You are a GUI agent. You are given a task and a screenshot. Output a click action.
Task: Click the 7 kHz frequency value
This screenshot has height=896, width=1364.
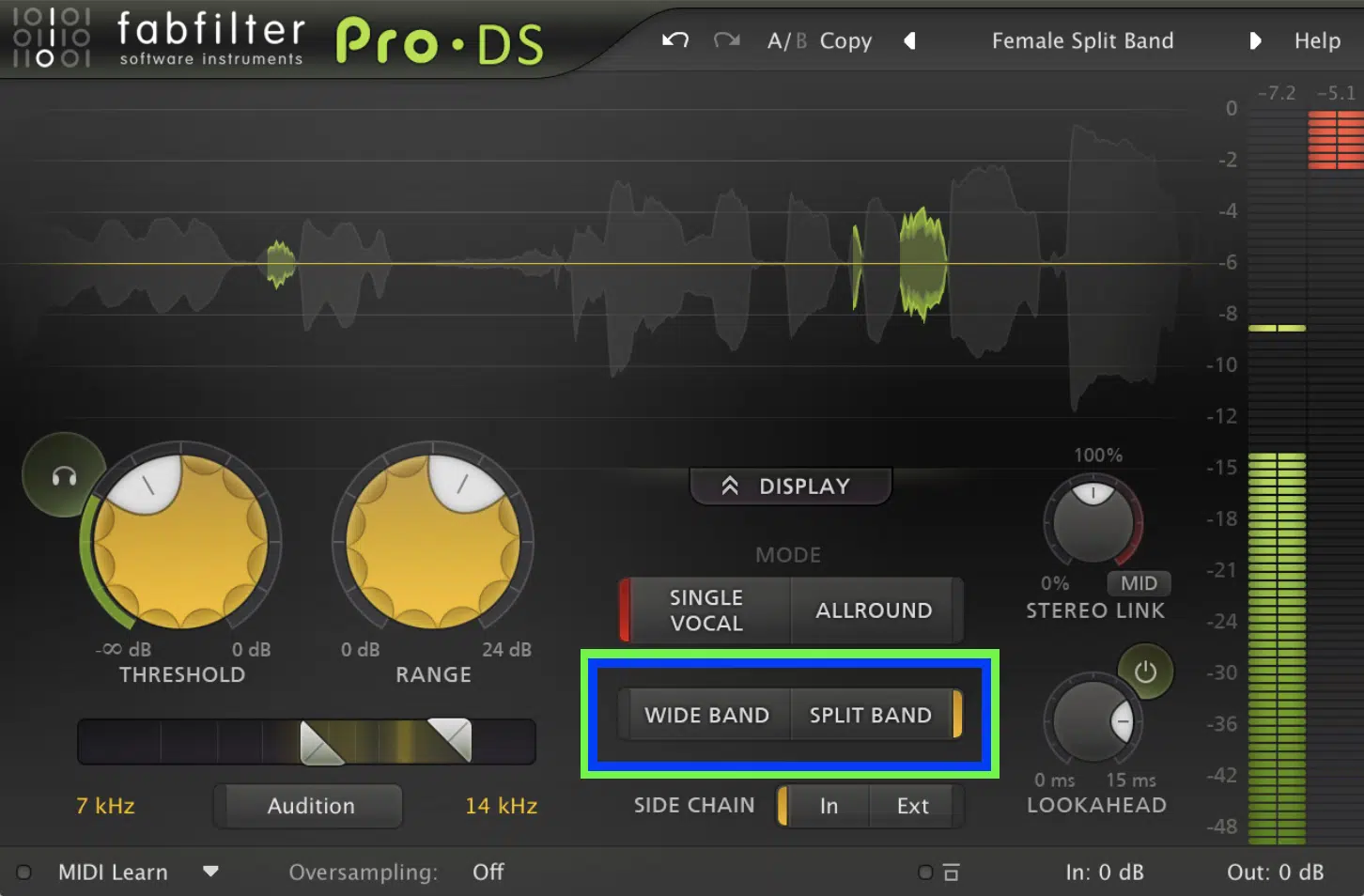click(105, 806)
